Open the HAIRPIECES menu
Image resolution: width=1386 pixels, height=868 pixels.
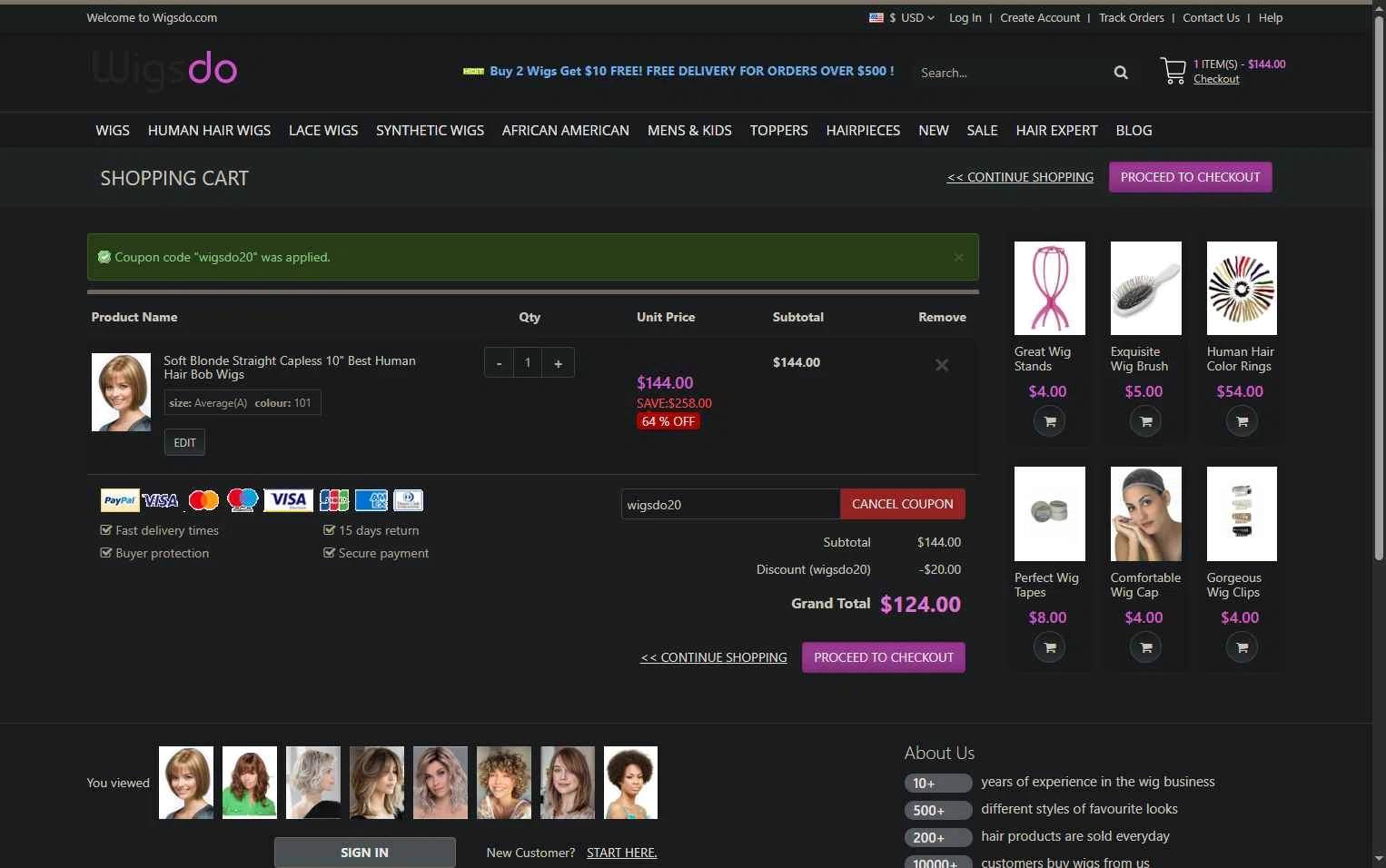863,131
